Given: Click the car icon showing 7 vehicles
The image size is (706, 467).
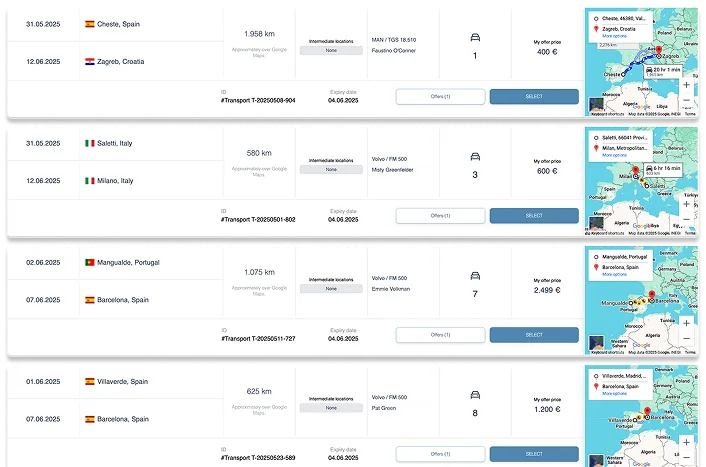Looking at the screenshot, I should [x=476, y=277].
